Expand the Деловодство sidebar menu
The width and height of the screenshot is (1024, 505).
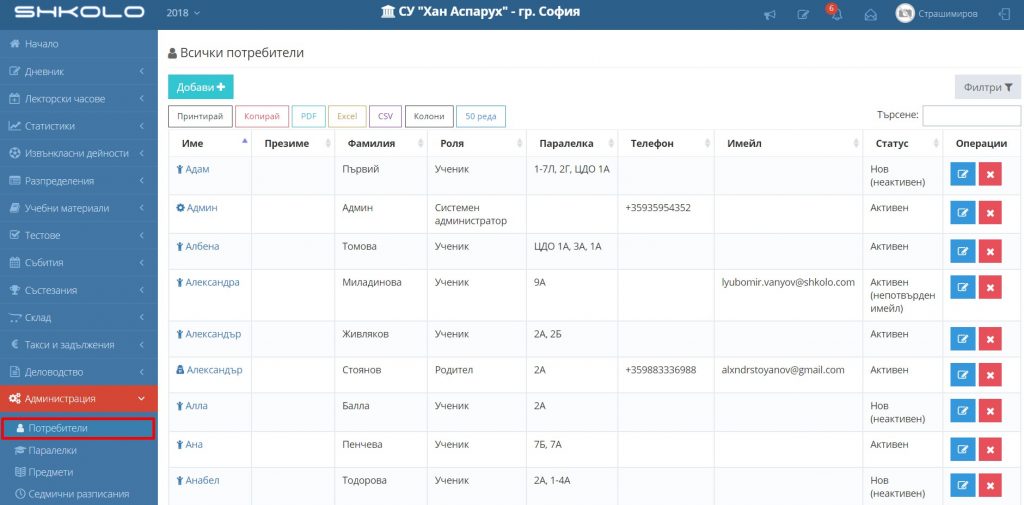[x=78, y=372]
